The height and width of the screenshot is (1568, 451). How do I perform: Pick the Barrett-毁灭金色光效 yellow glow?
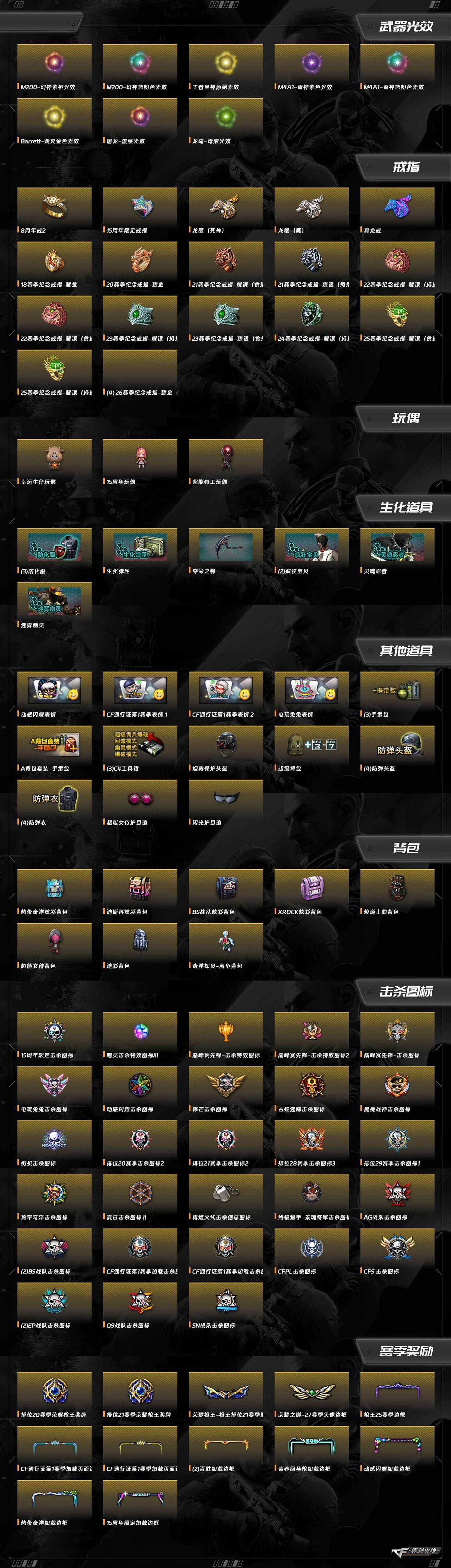pyautogui.click(x=54, y=122)
